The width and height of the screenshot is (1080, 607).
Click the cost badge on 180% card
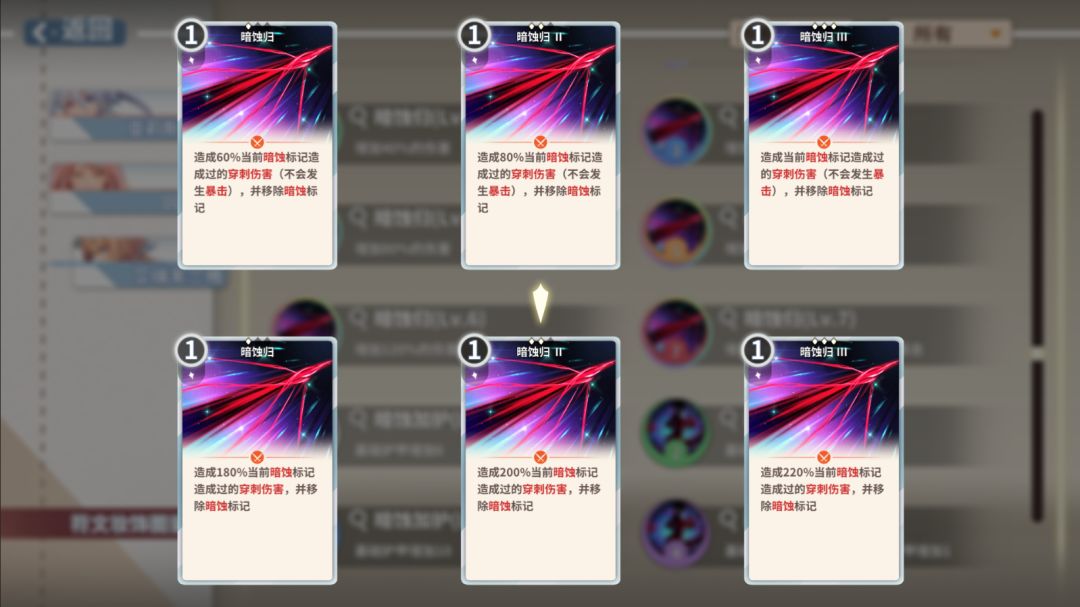191,350
